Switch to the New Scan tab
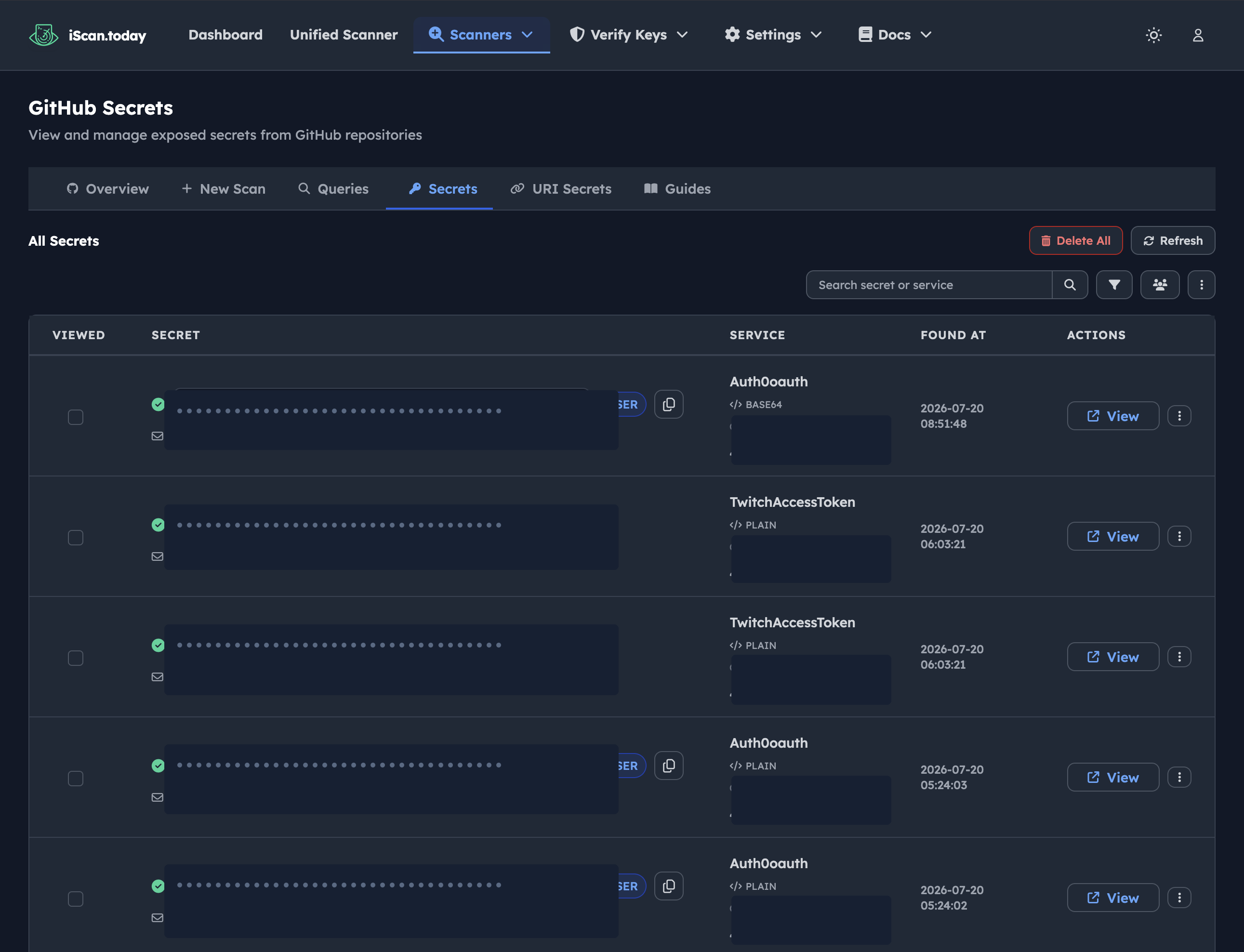The image size is (1244, 952). [223, 189]
